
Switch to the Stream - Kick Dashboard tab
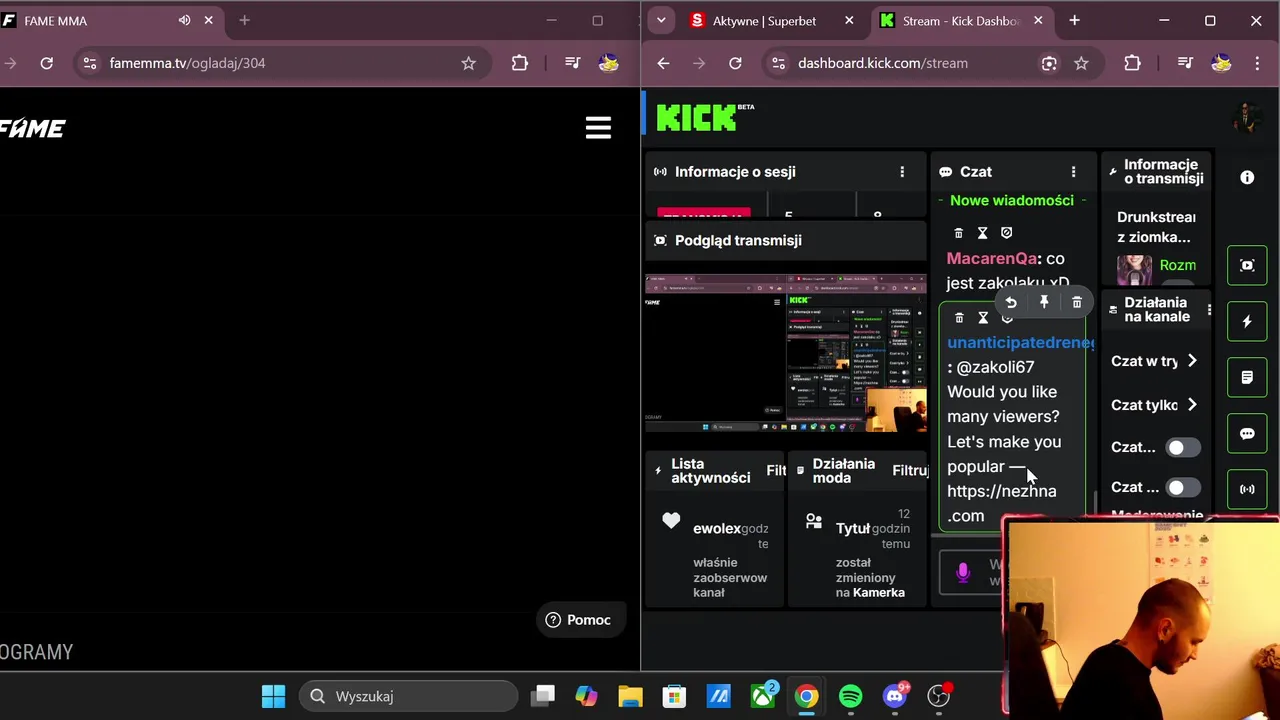tap(960, 20)
